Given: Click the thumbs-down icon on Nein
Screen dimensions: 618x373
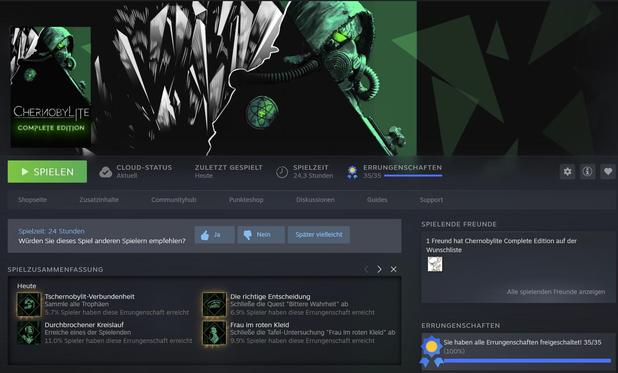Looking at the screenshot, I should tap(248, 235).
